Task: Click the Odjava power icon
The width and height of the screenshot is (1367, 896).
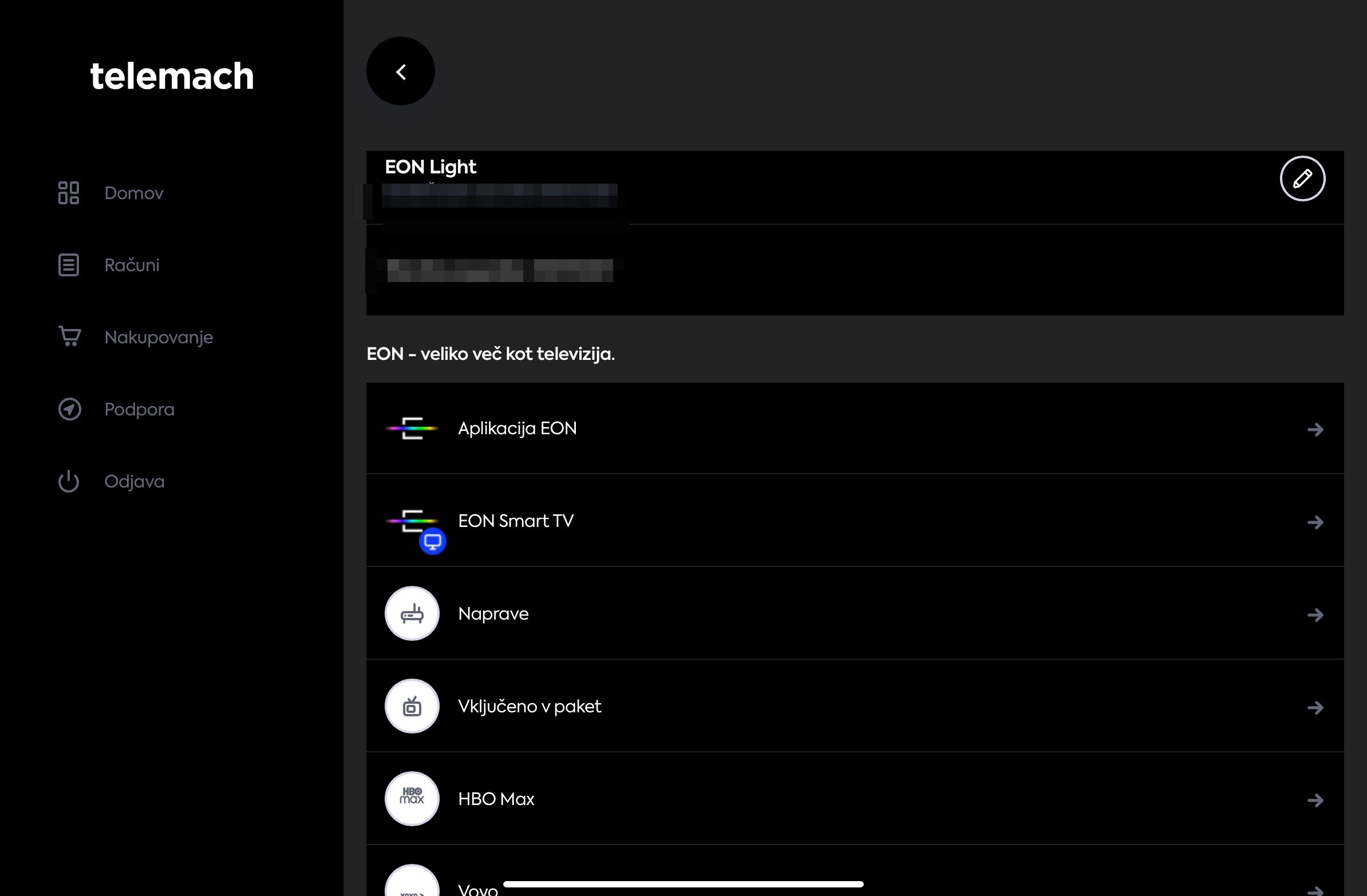Action: [68, 481]
